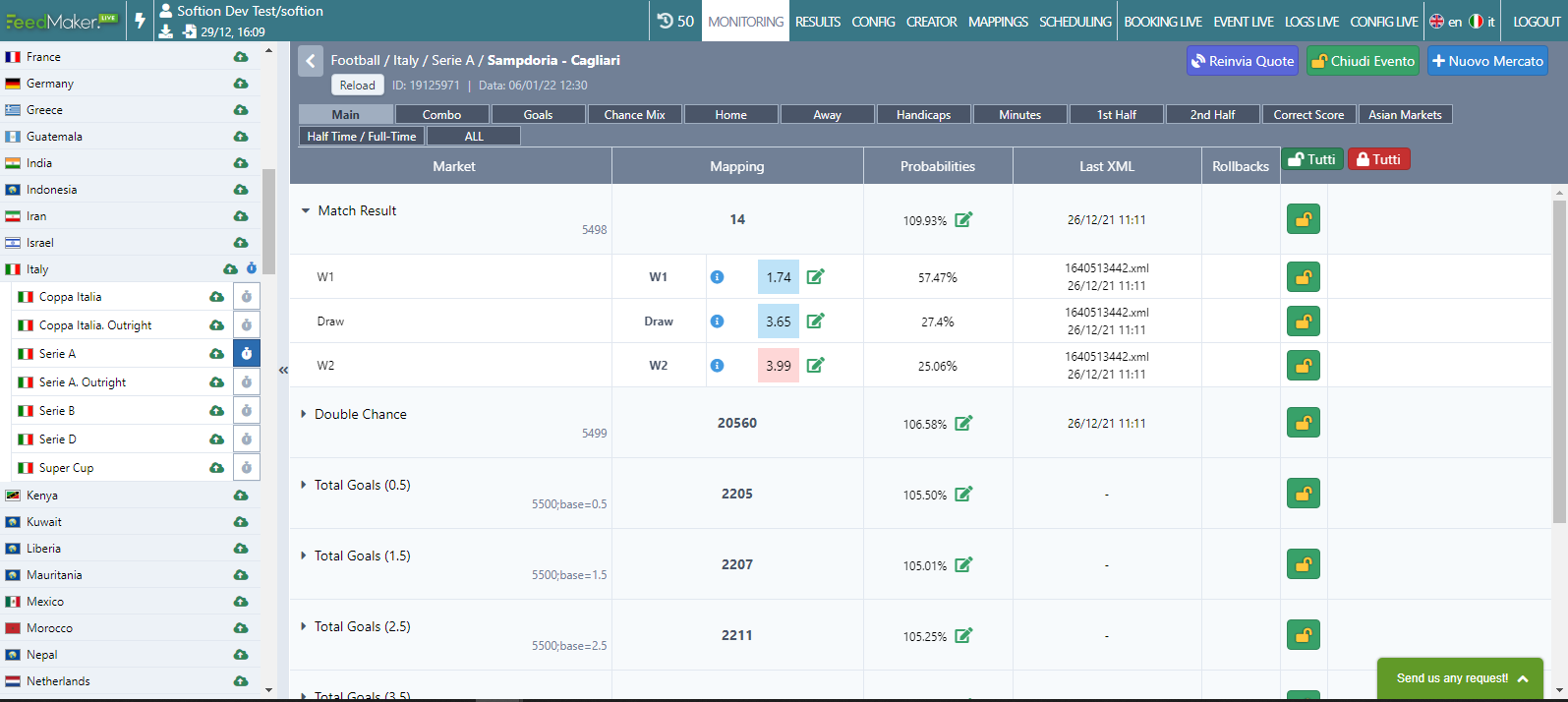Click the info icon in the Draw mapping row
The image size is (1568, 702).
[717, 322]
